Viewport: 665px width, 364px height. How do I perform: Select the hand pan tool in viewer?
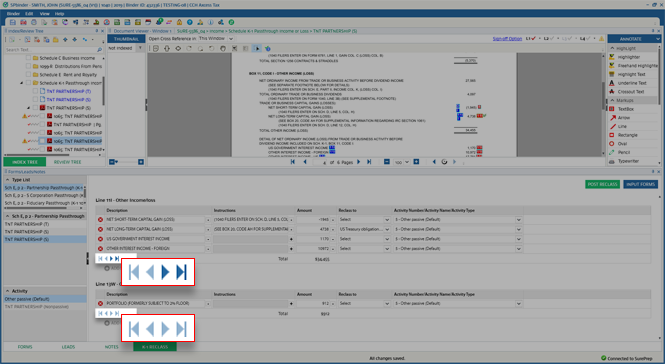223,48
